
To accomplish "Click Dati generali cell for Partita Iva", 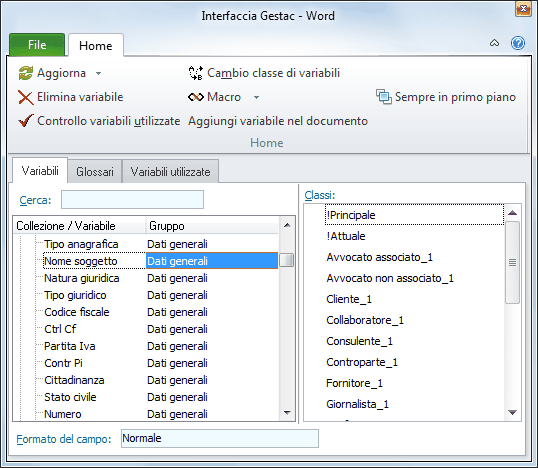I will click(x=177, y=346).
